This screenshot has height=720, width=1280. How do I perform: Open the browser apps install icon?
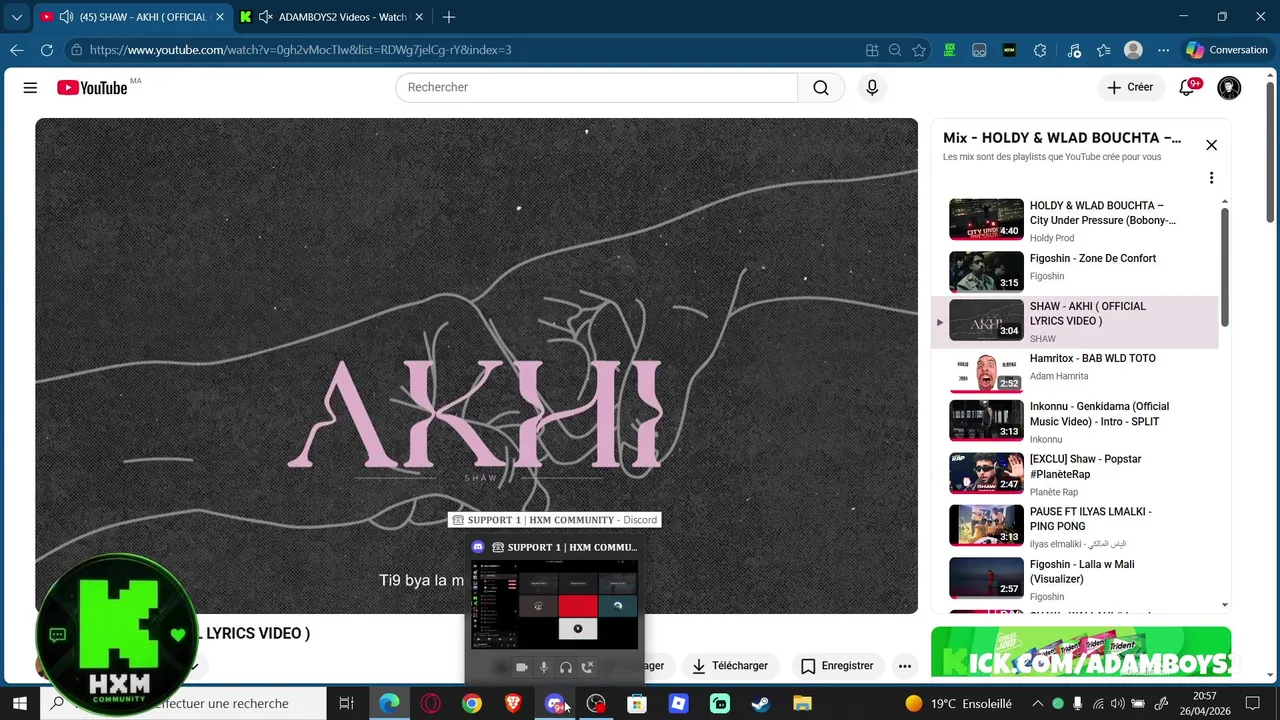pyautogui.click(x=872, y=50)
